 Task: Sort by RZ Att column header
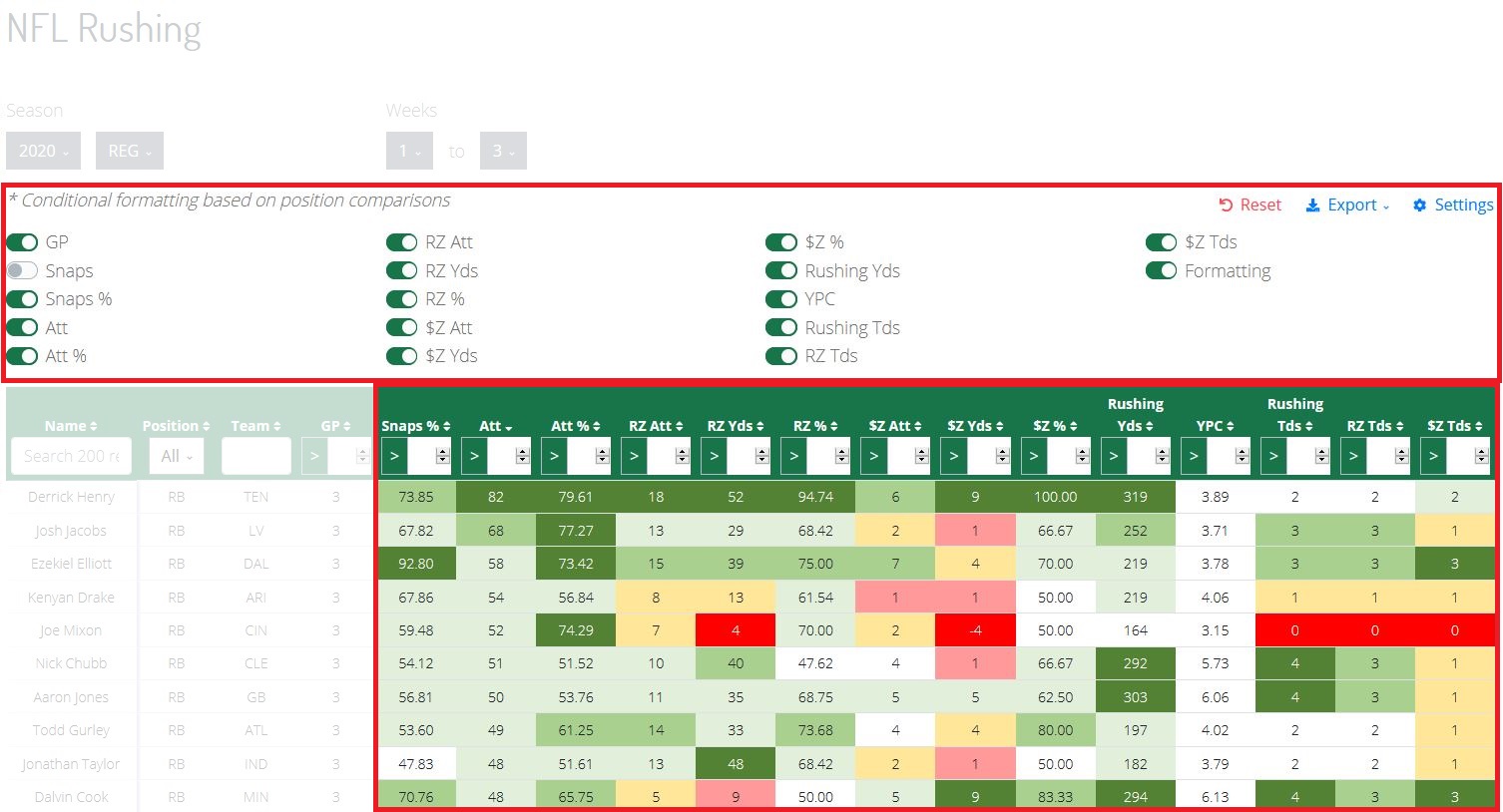pyautogui.click(x=656, y=426)
